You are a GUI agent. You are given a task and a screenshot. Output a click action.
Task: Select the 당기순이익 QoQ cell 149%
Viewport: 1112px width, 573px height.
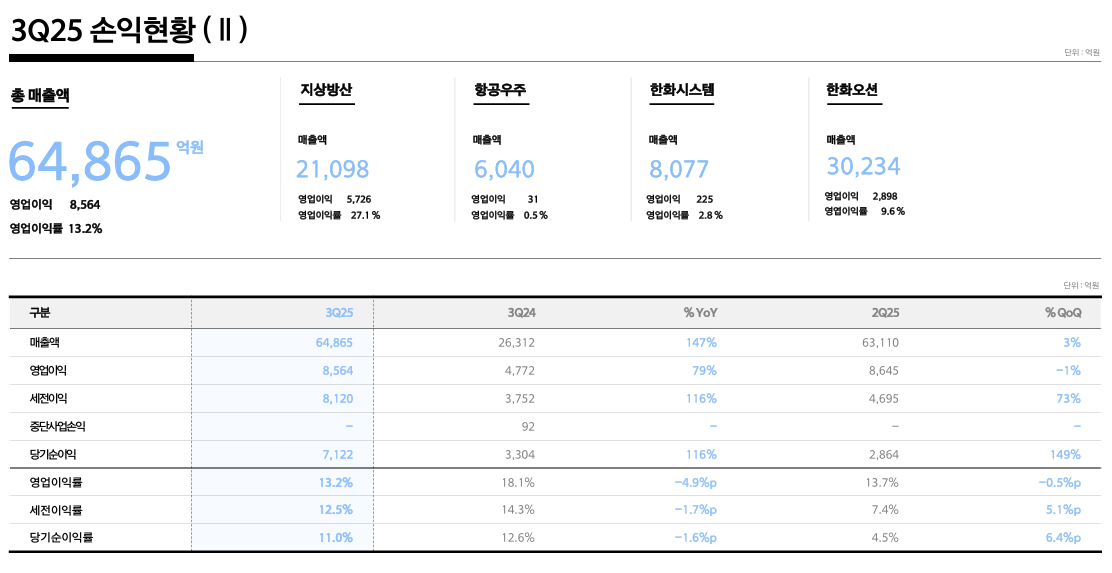(x=1066, y=455)
